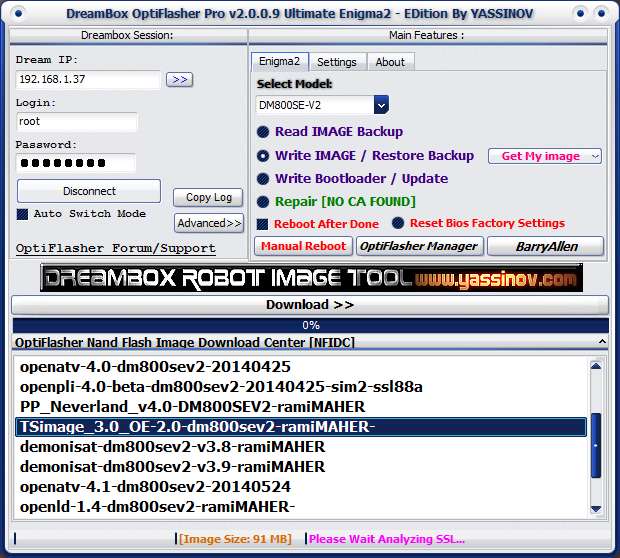620x558 pixels.
Task: Select TSimage_3.0_OE-2.0-dm800sev2-ramiMAHER- image
Action: click(301, 427)
